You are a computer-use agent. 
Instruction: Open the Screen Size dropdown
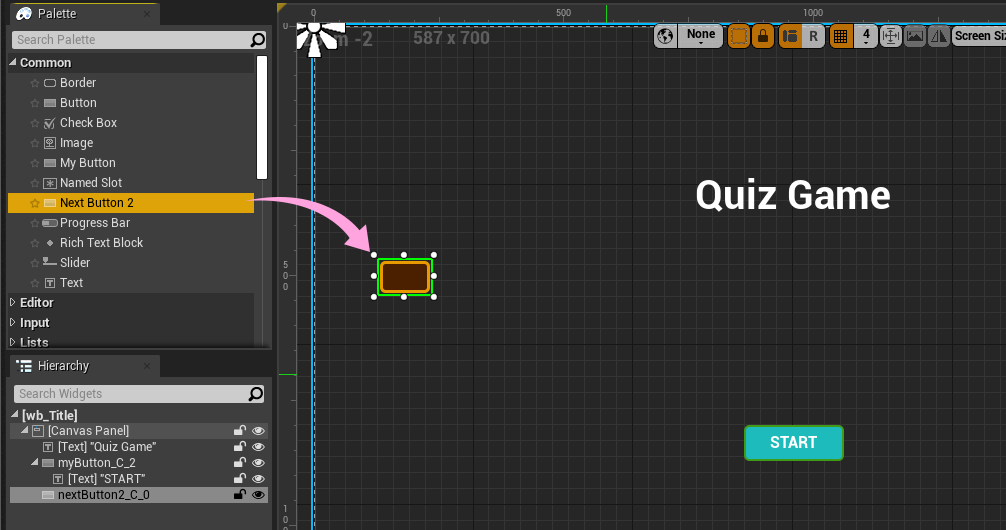[x=979, y=36]
